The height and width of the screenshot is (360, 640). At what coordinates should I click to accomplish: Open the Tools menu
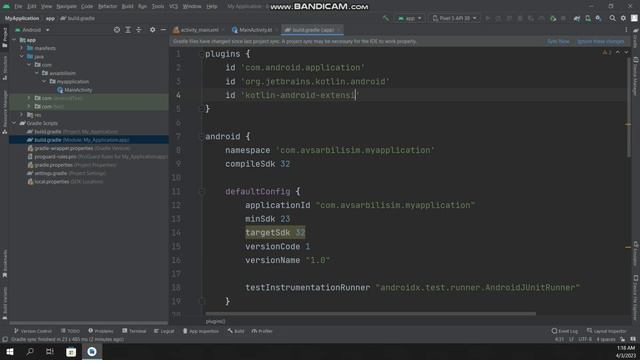click(x=158, y=7)
